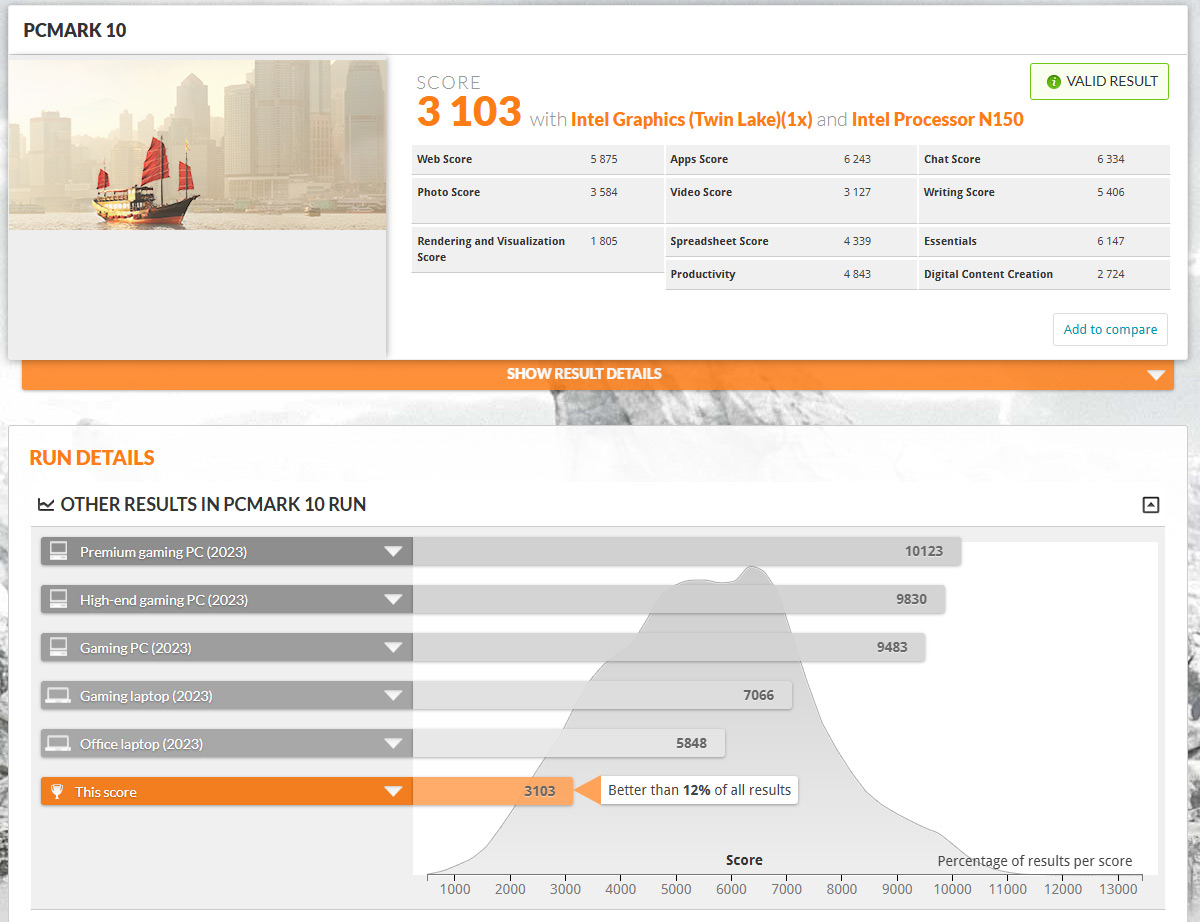Click the chart icon next to Other Results heading

coord(45,505)
